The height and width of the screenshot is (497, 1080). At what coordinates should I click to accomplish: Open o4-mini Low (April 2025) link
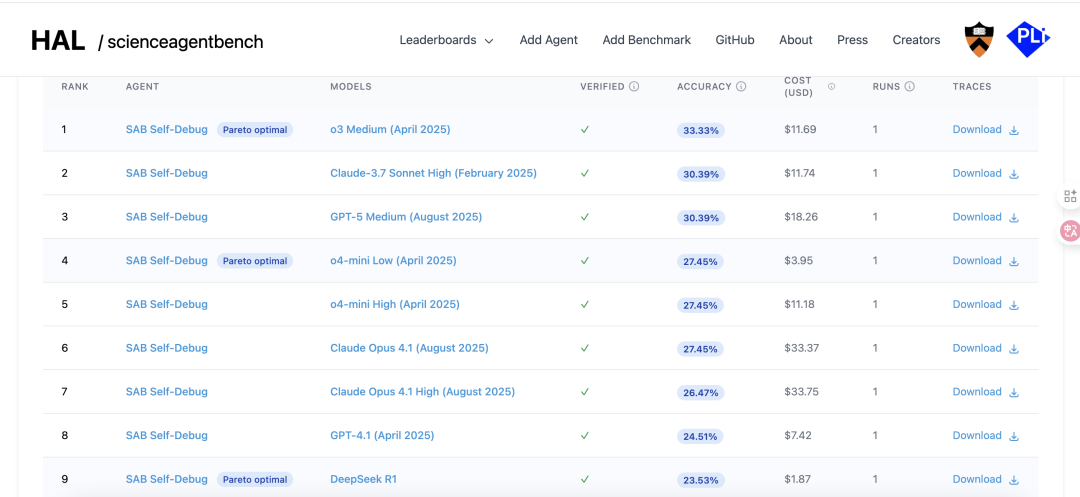coord(393,260)
